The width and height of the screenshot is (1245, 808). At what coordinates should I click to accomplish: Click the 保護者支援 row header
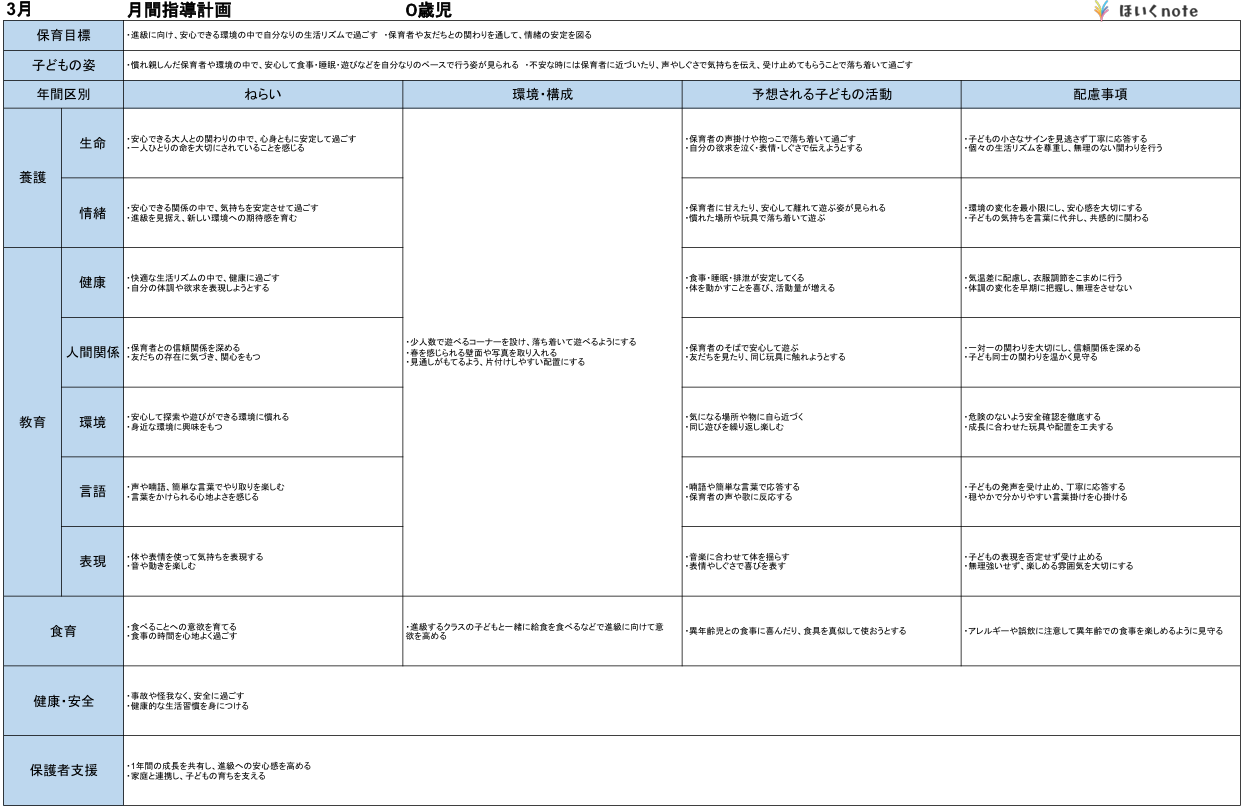click(x=63, y=770)
